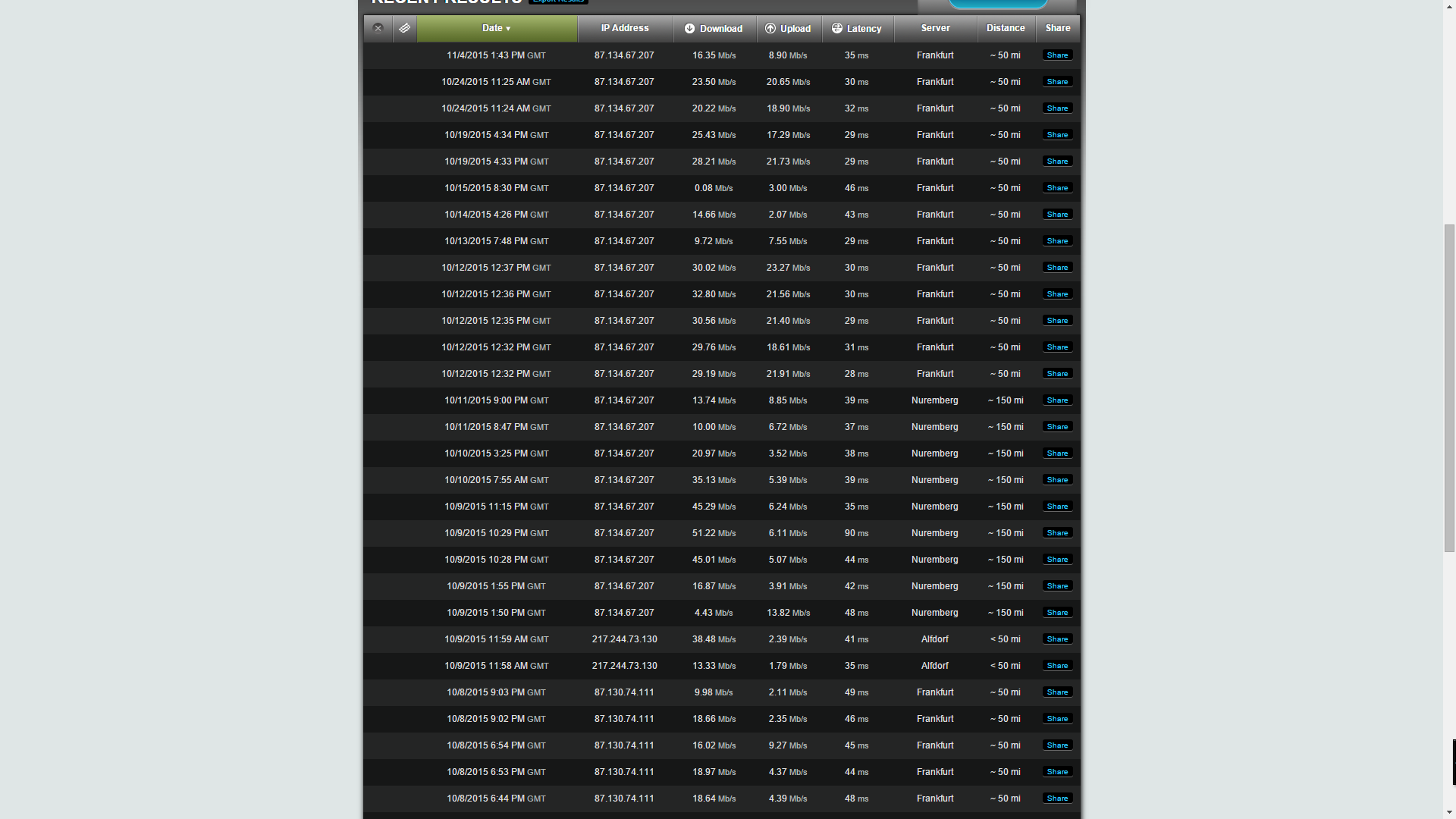This screenshot has width=1456, height=819.
Task: Click the compare results icon in header
Action: coord(405,28)
